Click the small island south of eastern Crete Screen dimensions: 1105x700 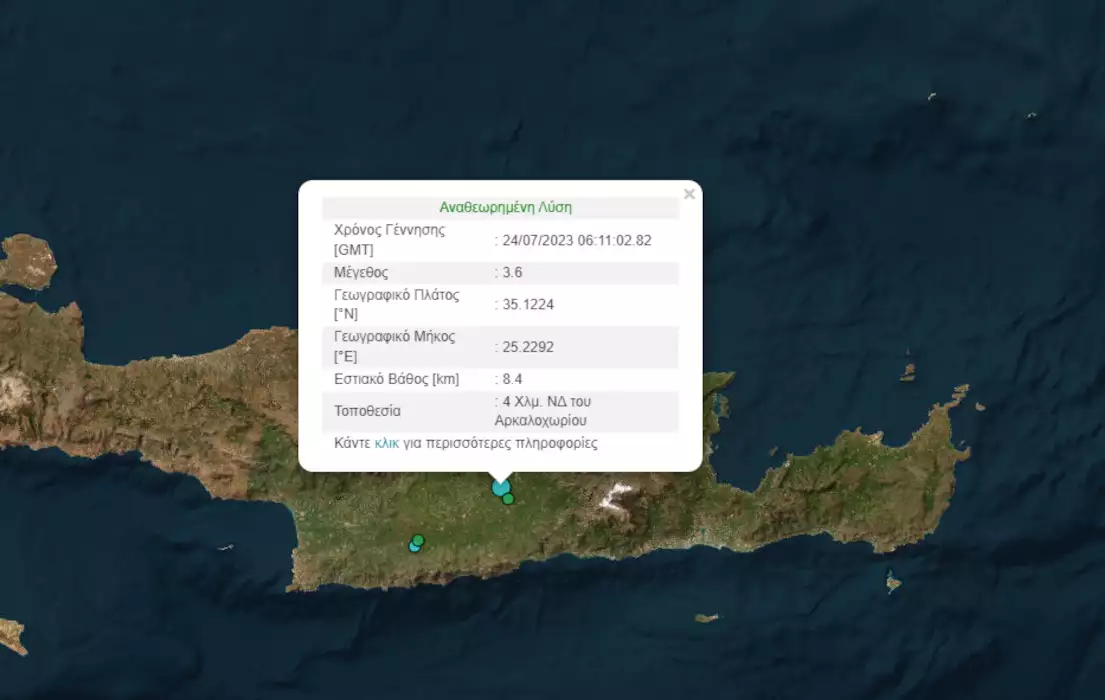coord(707,618)
